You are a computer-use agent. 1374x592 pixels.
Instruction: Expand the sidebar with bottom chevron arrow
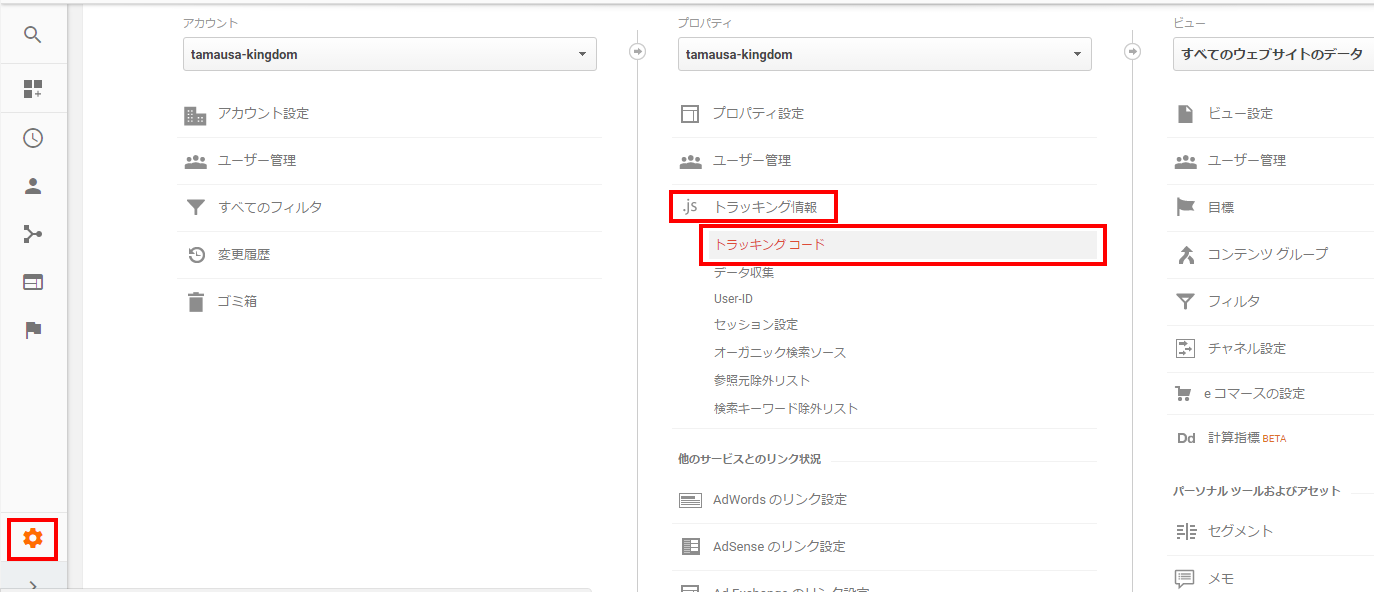coord(33,585)
